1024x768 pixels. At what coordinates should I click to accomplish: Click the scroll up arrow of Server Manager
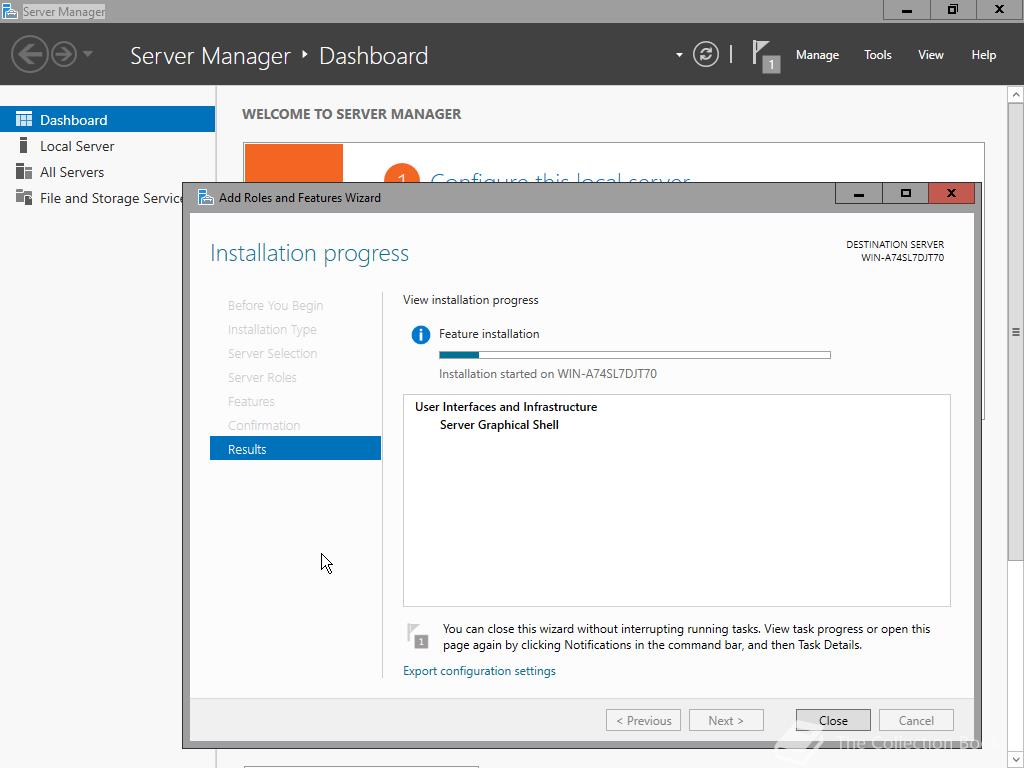[x=1016, y=95]
